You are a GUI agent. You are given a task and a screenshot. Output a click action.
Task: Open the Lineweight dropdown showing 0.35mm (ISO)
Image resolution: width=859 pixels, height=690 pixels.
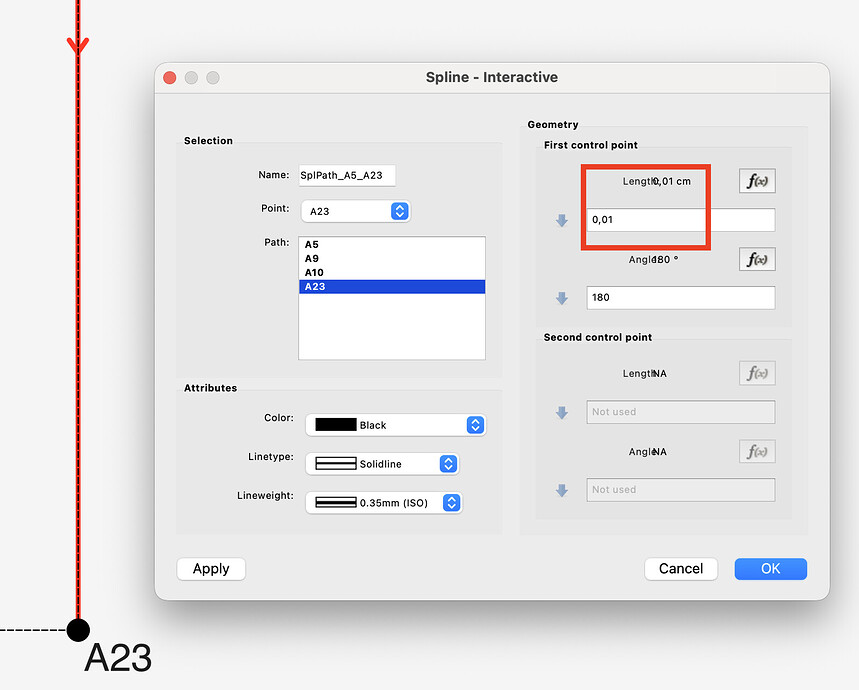[x=383, y=503]
